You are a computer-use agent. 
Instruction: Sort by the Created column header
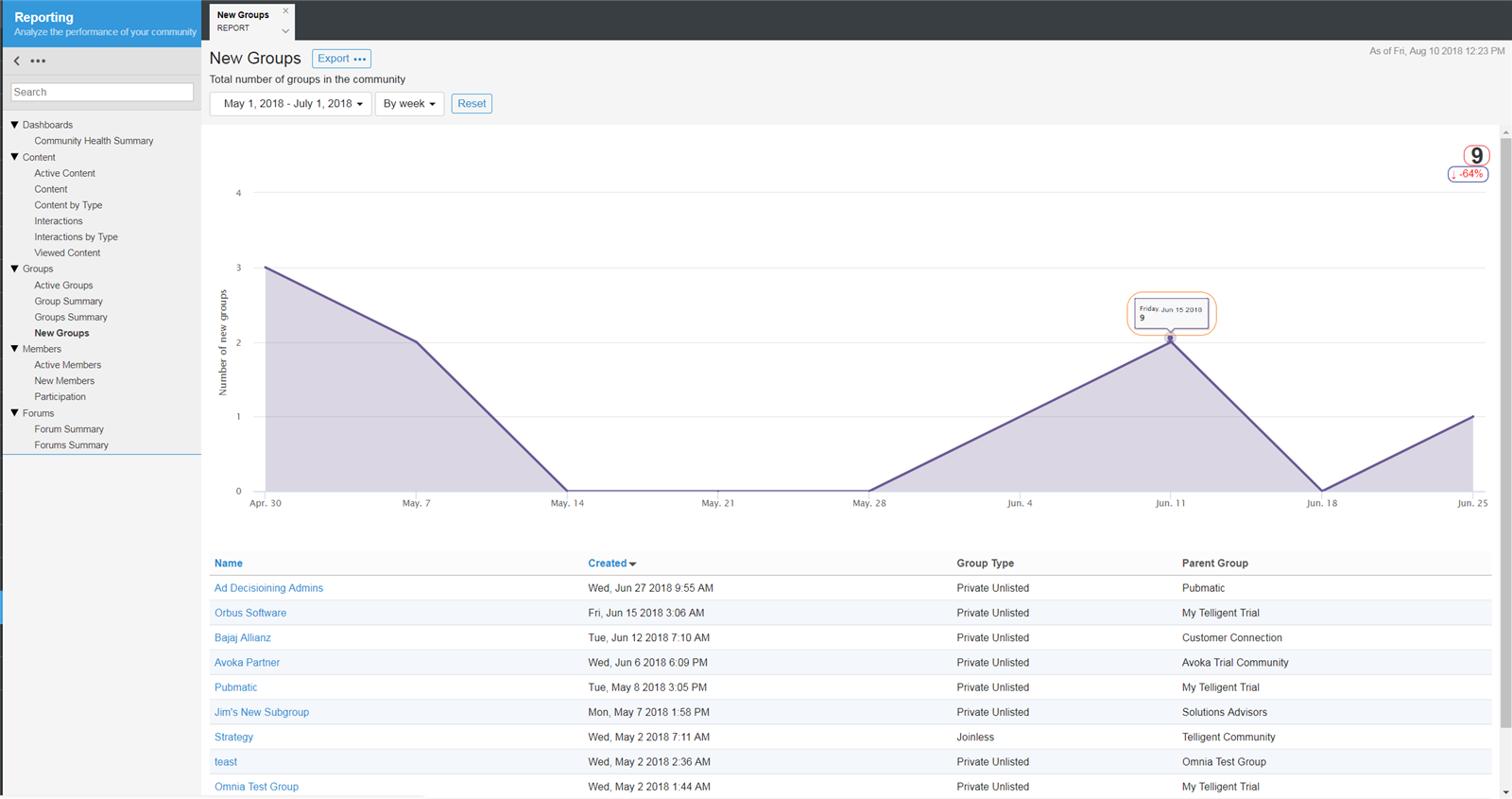pyautogui.click(x=611, y=564)
